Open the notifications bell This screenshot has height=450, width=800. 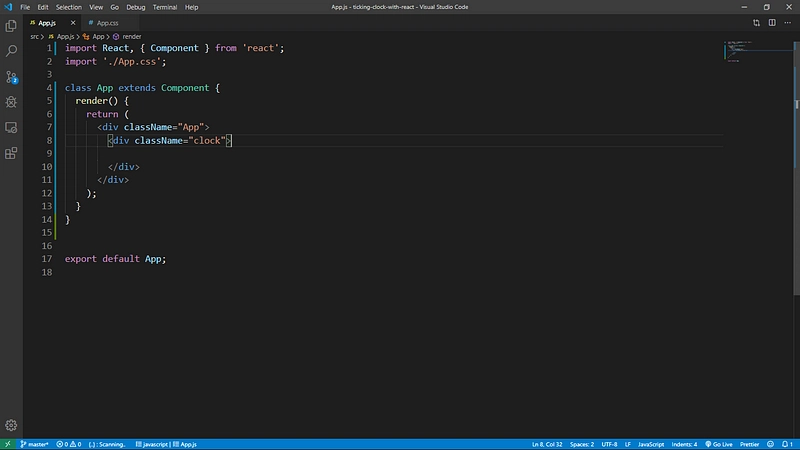point(787,444)
